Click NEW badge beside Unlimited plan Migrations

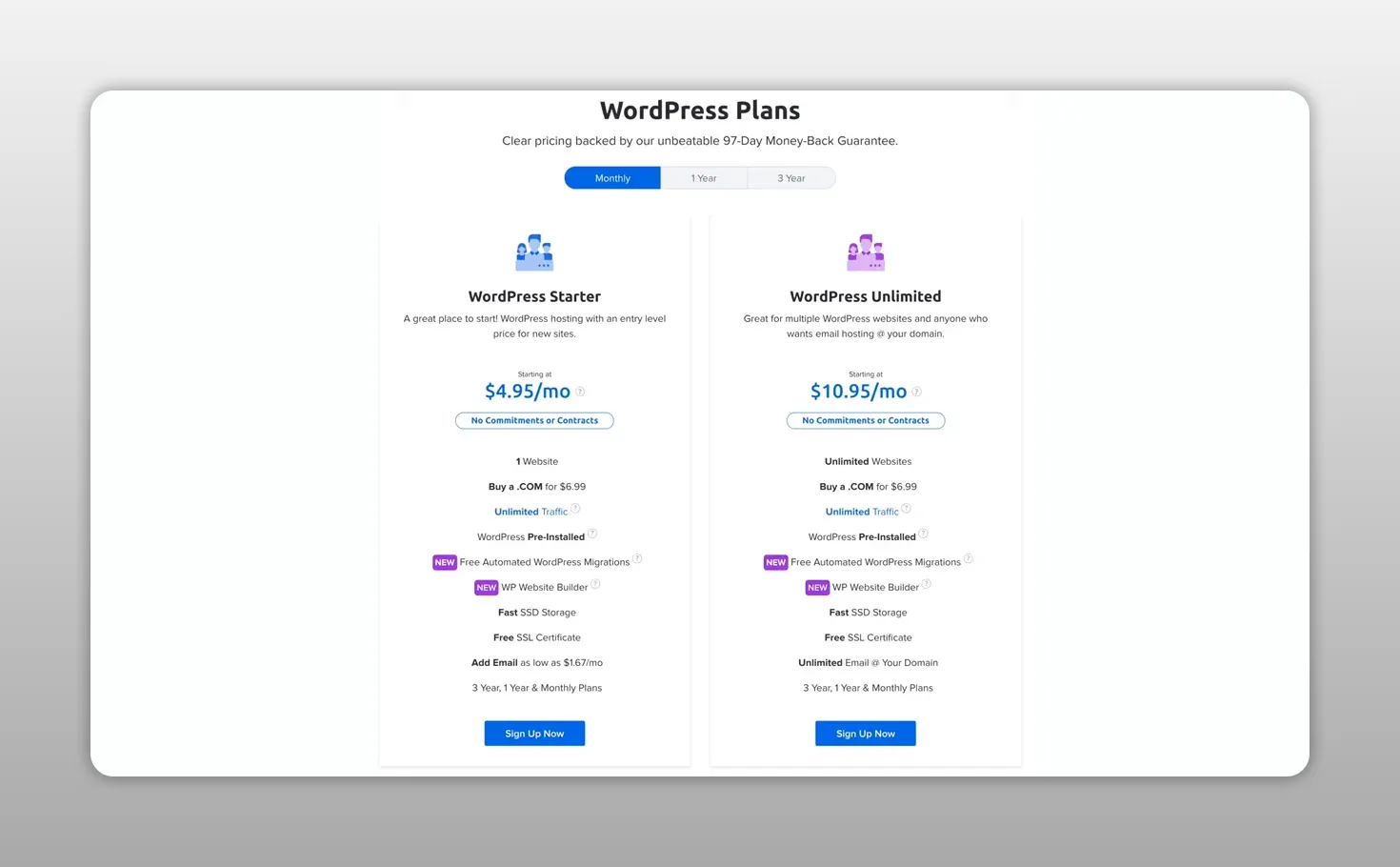[x=775, y=562]
